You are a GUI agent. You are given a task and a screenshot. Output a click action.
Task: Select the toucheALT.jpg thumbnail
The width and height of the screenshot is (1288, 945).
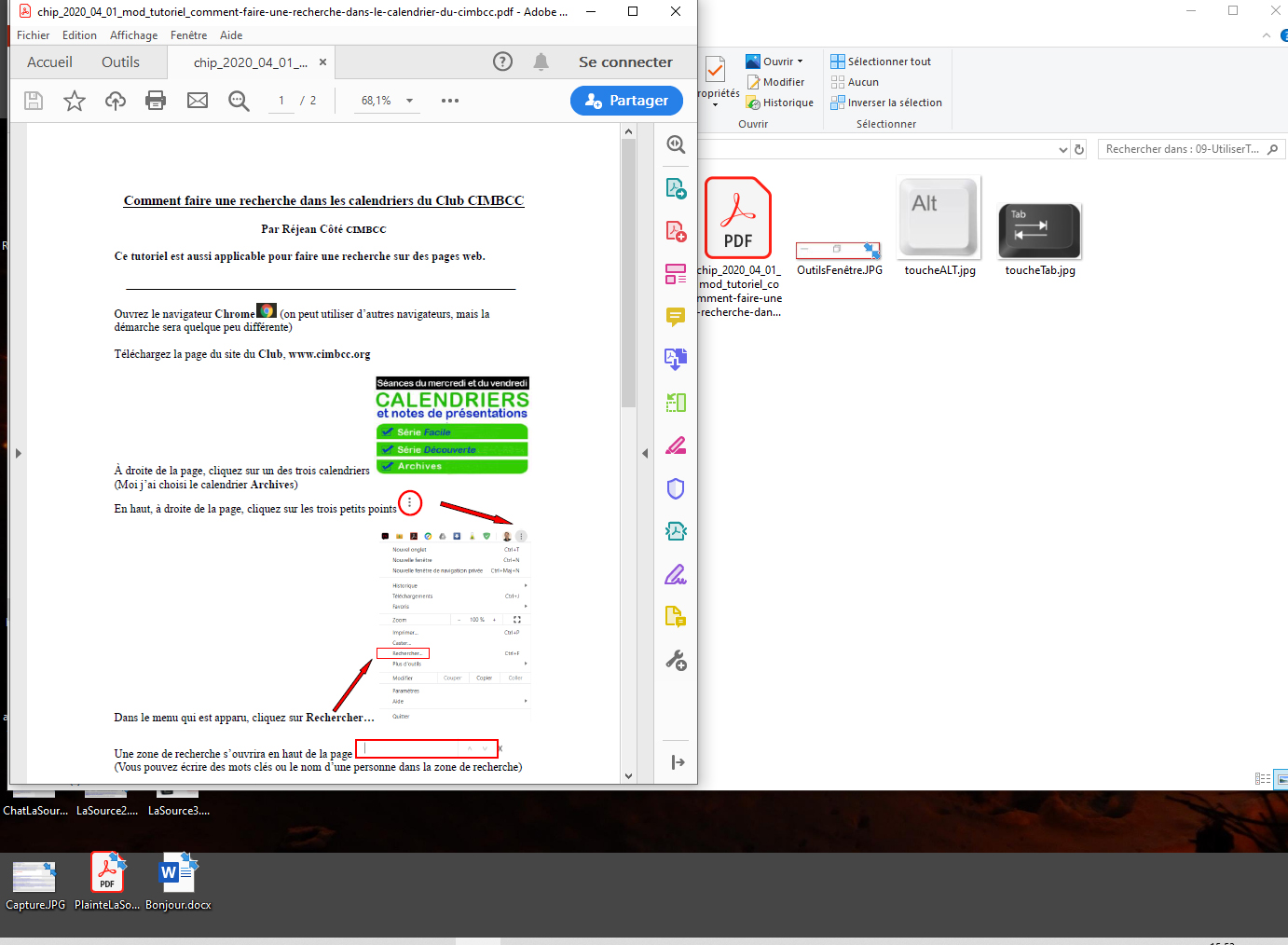939,219
